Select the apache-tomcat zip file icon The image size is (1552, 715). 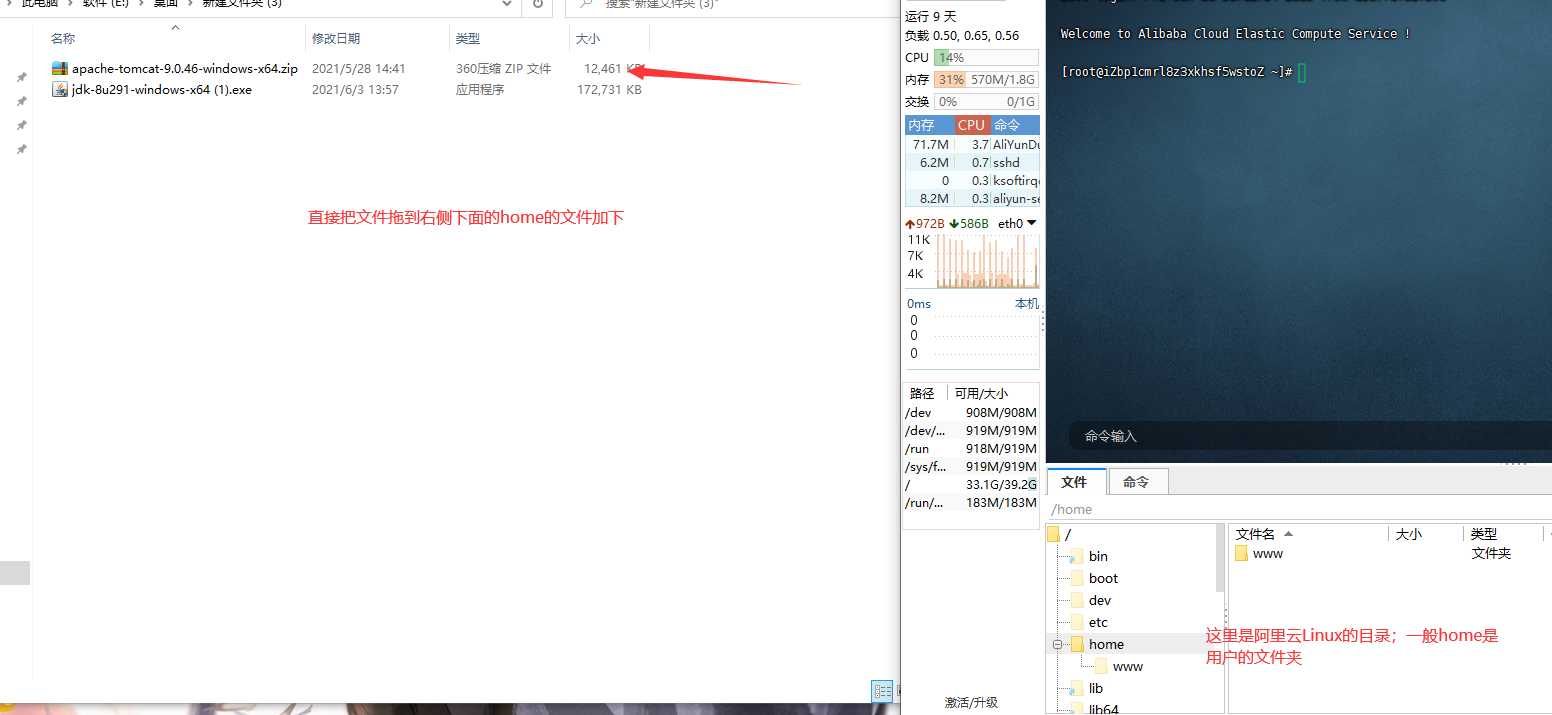pos(60,69)
